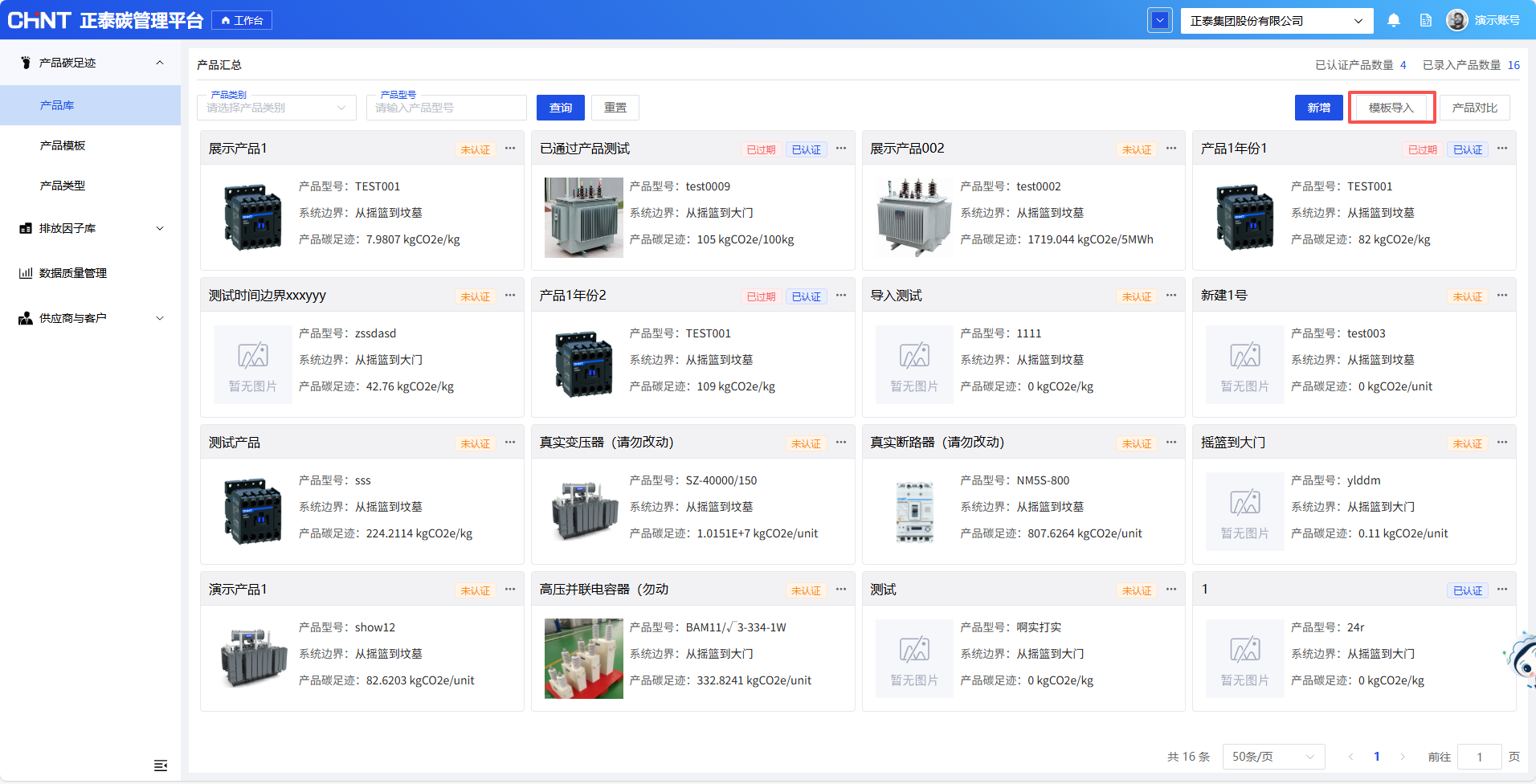Open the document icon next to the bell

(1426, 20)
